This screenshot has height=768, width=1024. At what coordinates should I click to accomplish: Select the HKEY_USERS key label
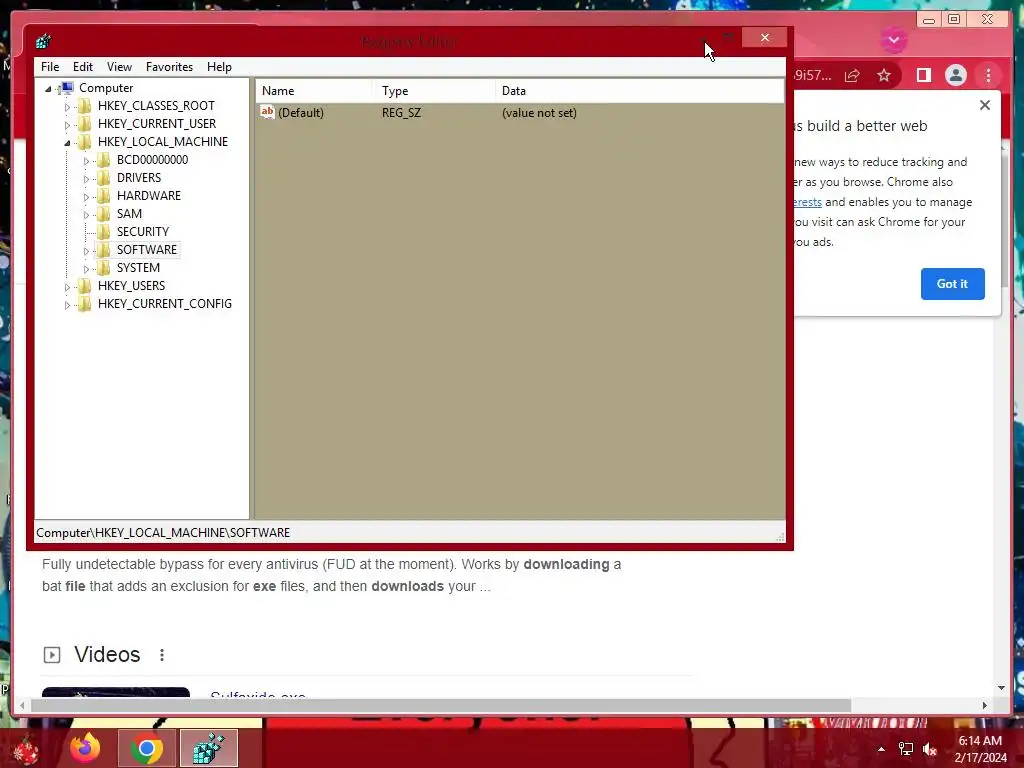[131, 285]
